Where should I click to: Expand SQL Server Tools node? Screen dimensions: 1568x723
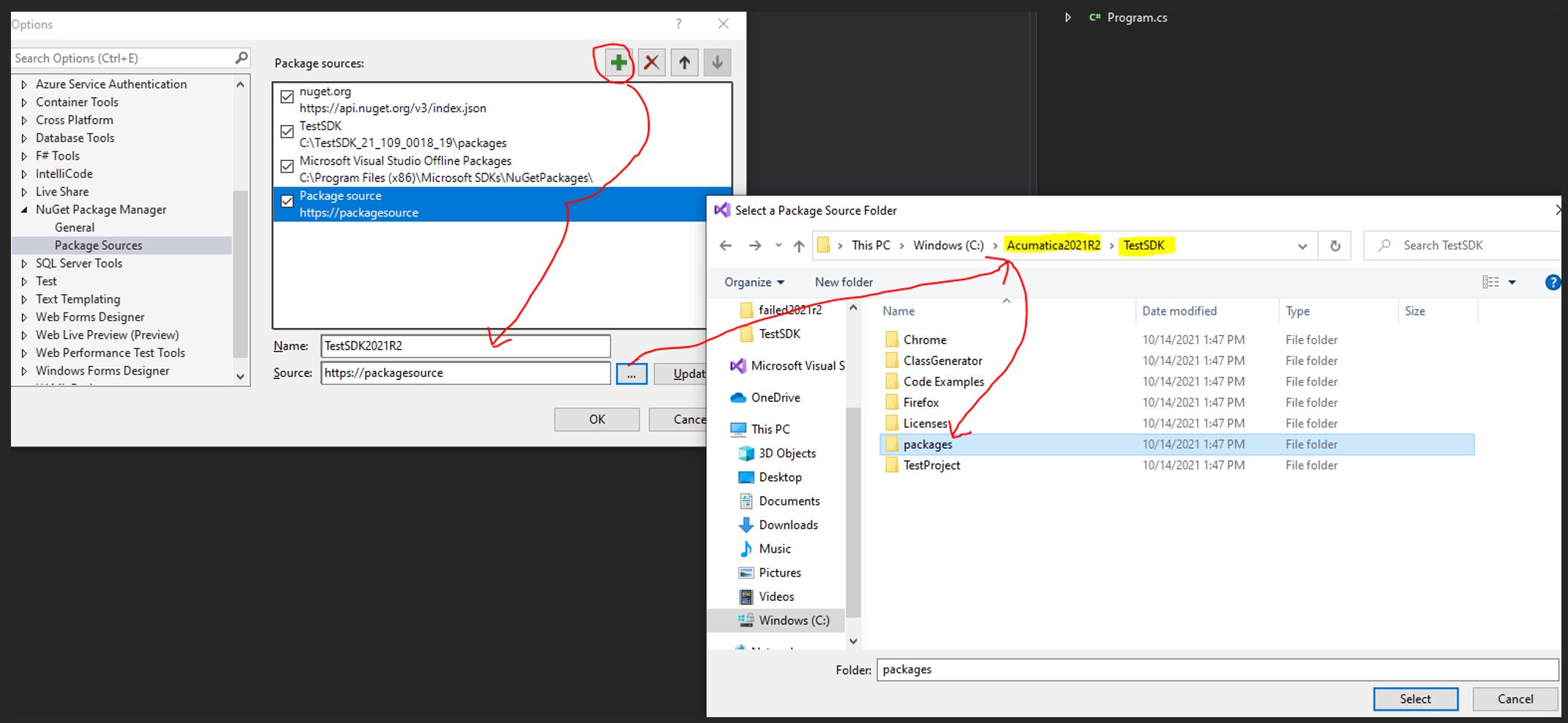coord(24,263)
